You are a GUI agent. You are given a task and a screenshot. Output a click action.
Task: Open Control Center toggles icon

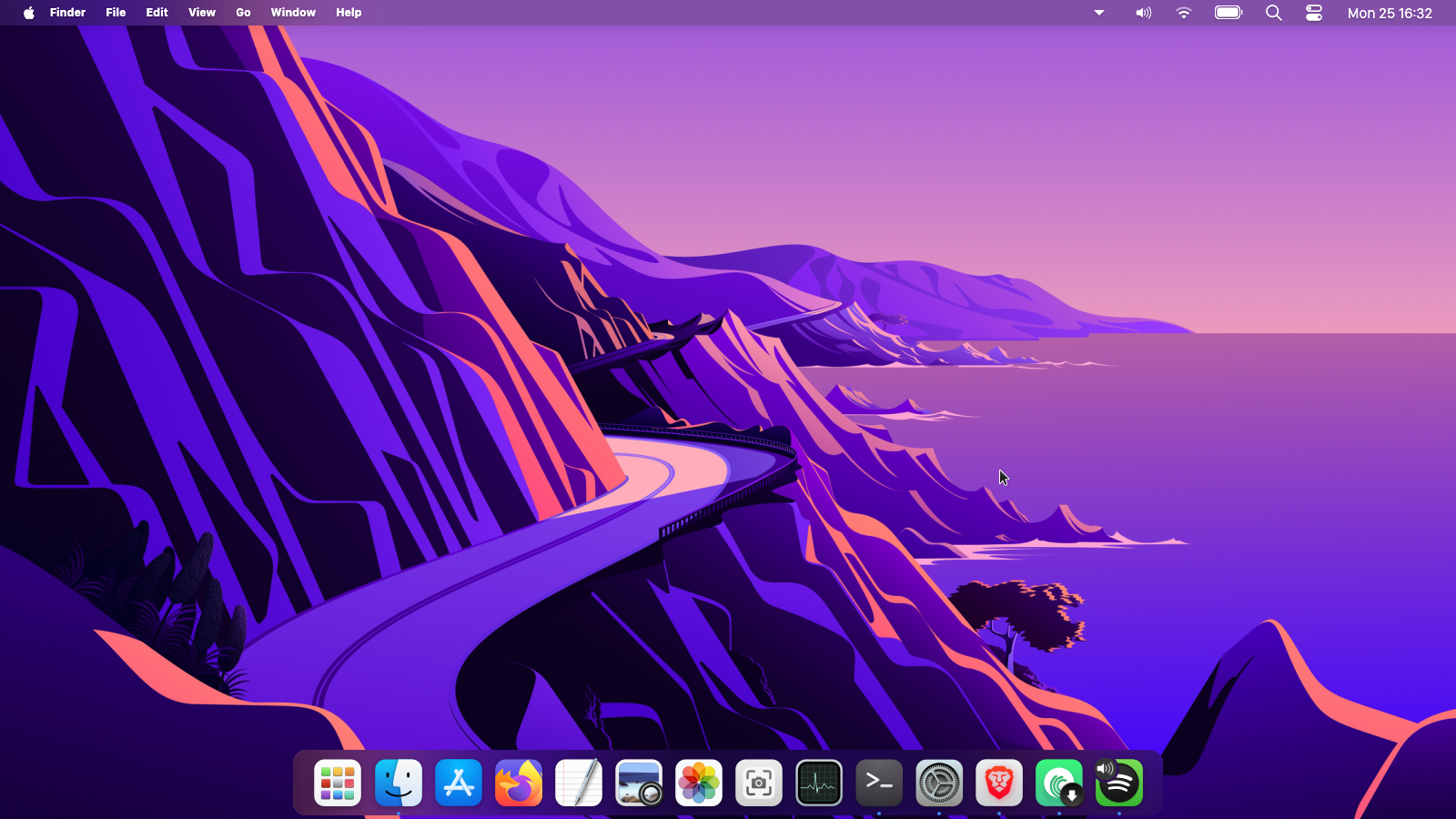(x=1314, y=13)
